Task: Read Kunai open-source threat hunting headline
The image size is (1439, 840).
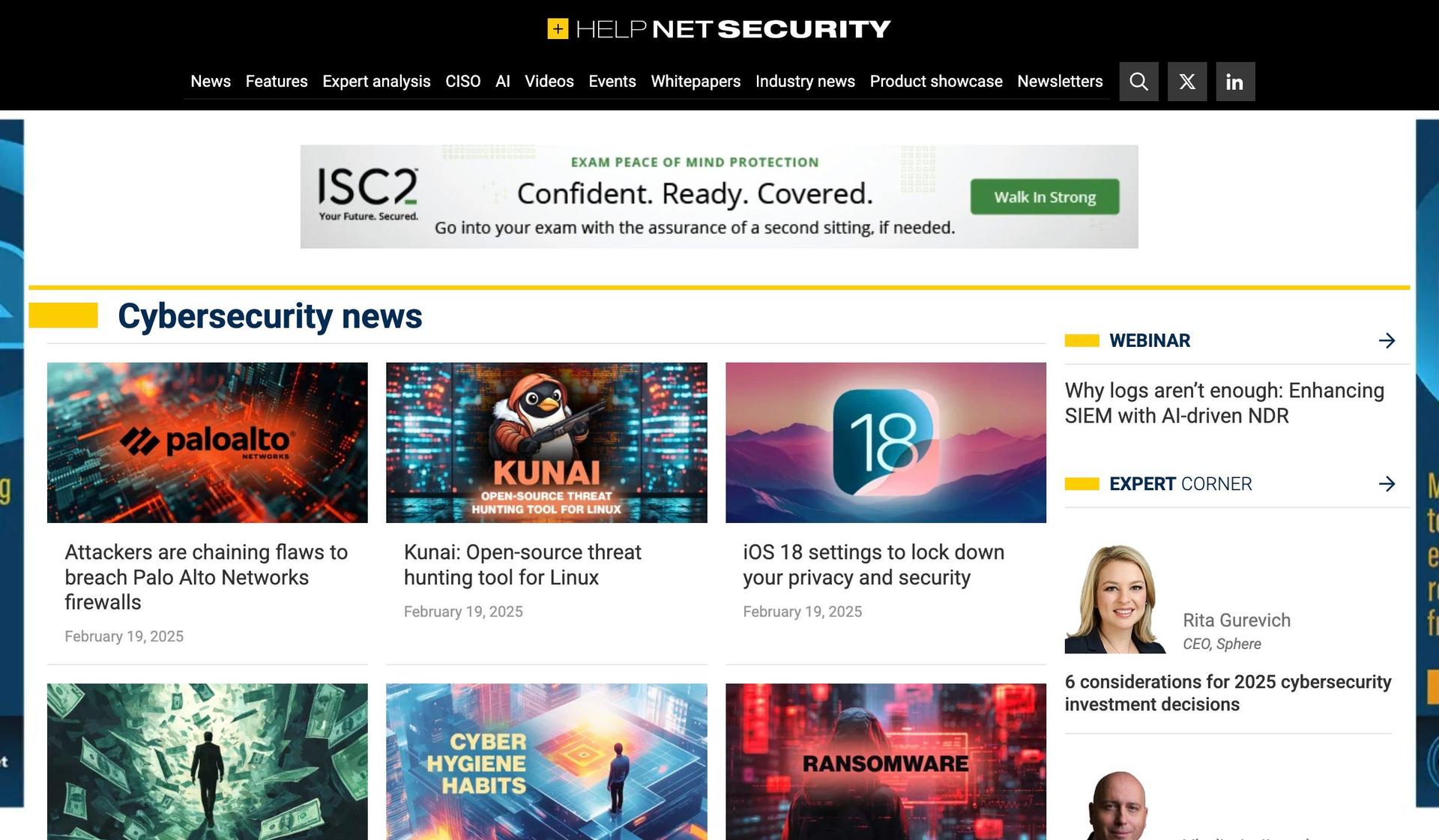Action: pos(522,565)
